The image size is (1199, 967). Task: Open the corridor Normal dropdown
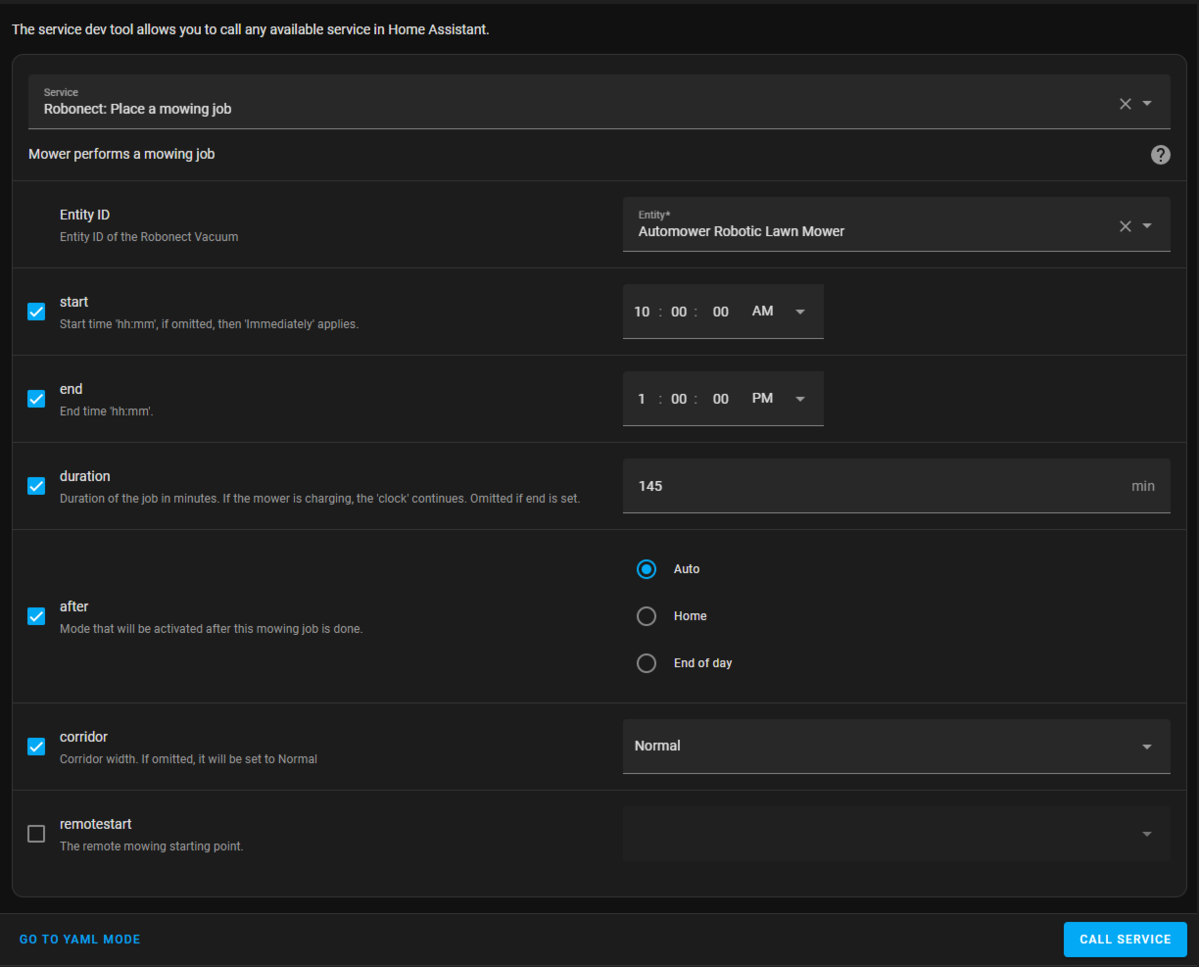(x=896, y=746)
